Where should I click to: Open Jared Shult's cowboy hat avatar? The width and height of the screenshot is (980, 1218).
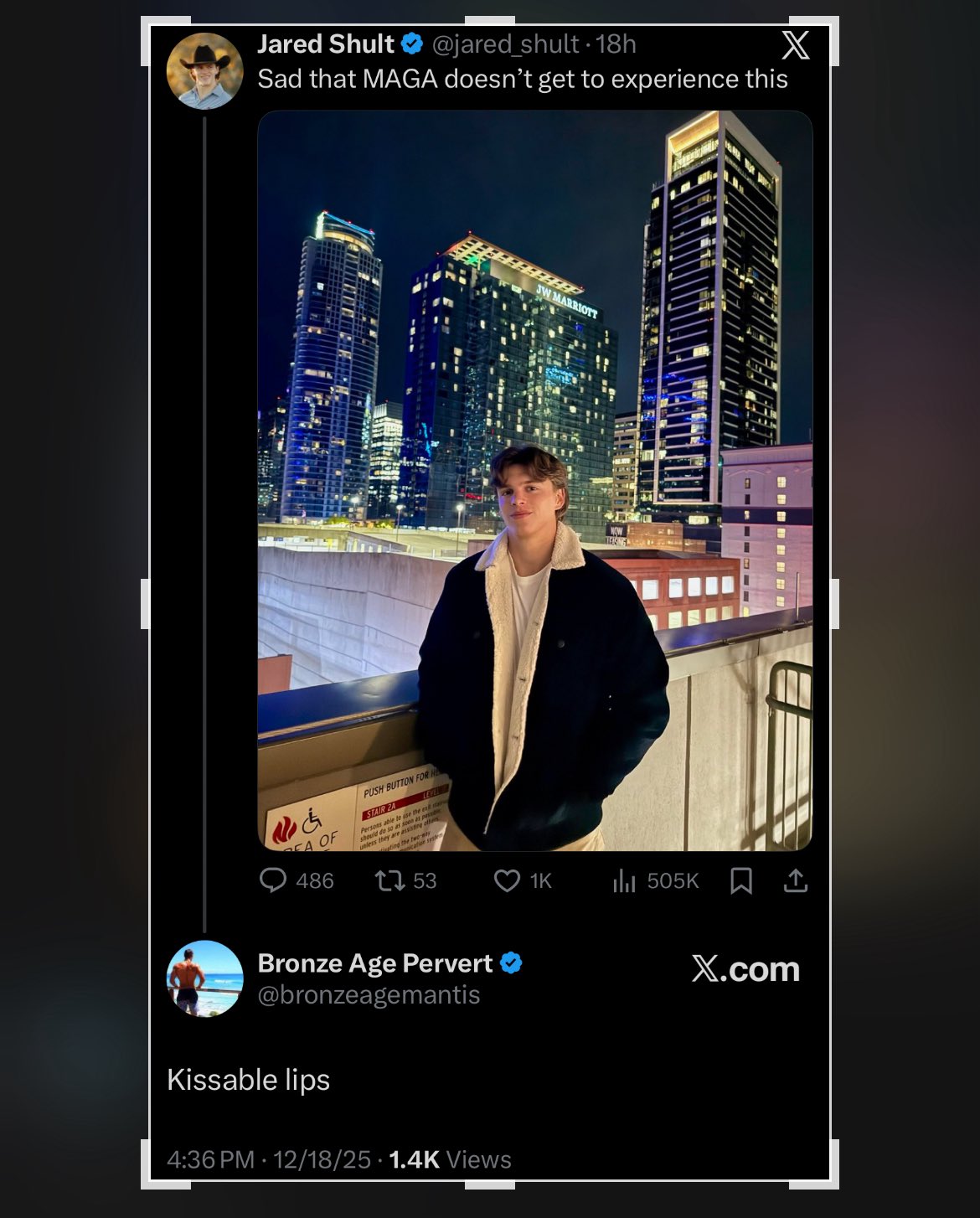point(205,71)
